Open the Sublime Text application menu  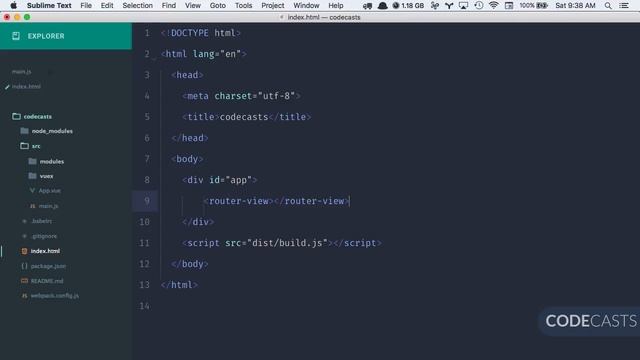[x=49, y=5]
